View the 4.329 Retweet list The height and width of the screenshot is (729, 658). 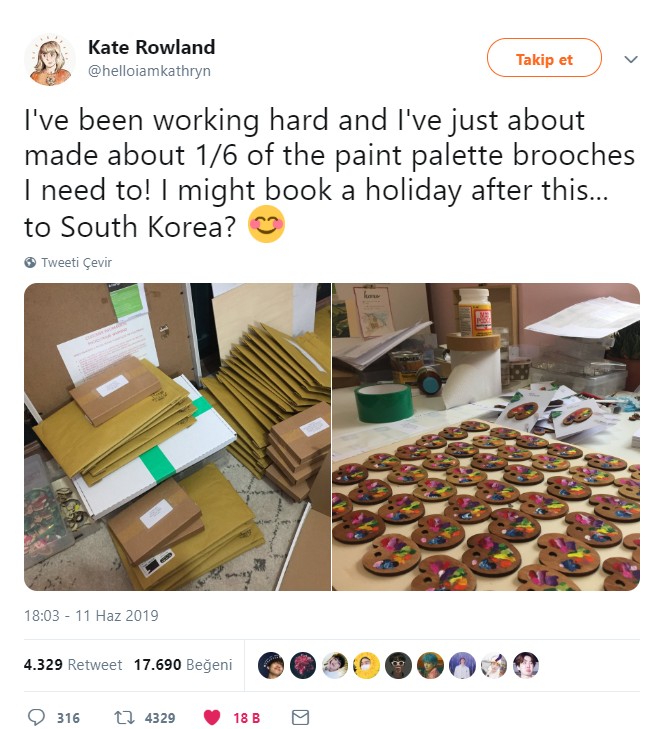73,665
